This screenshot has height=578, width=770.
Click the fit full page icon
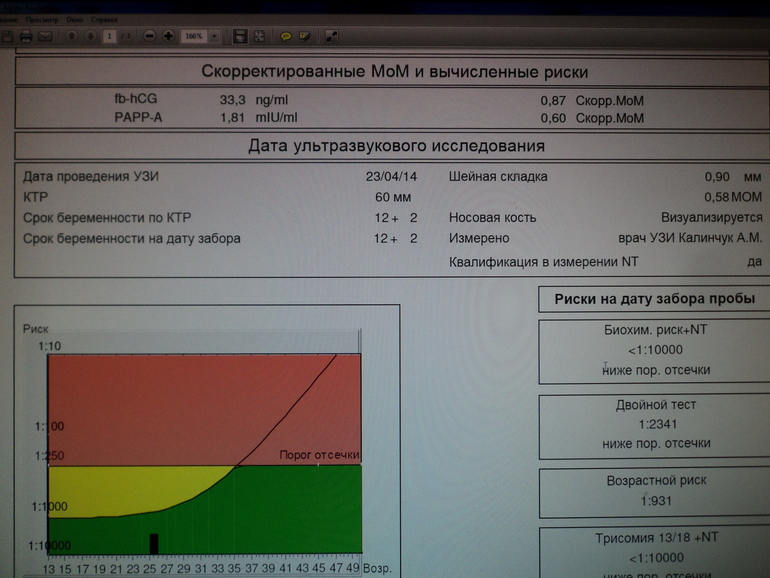(x=259, y=37)
